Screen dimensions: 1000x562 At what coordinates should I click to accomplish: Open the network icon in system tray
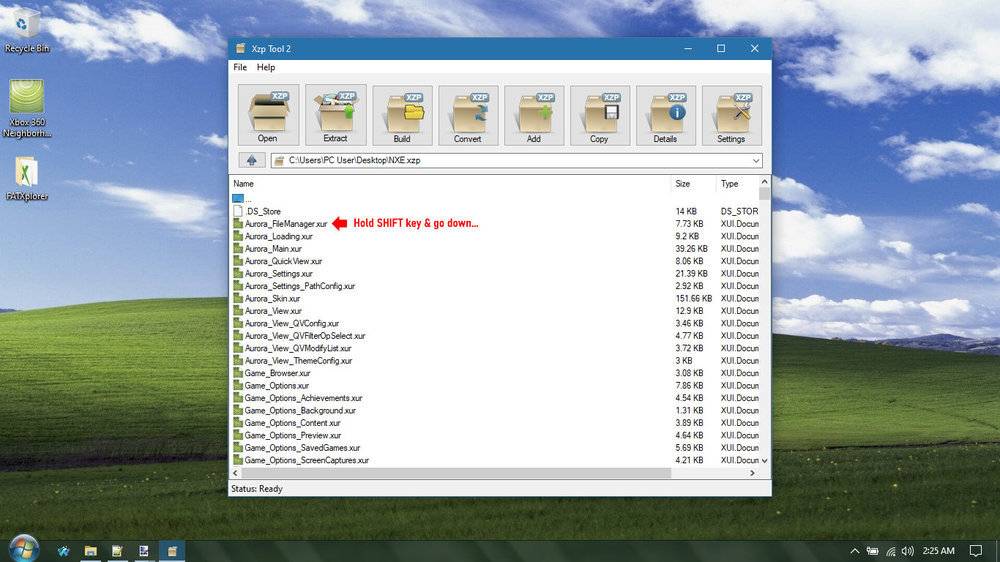[891, 551]
